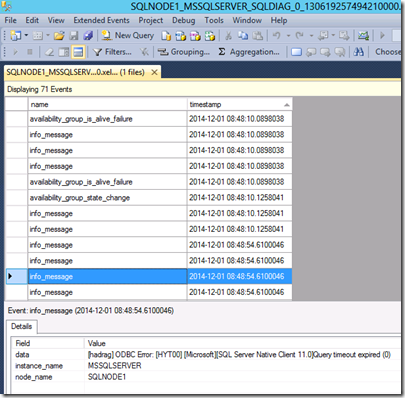
Task: Open the Tools menu
Action: (214, 20)
